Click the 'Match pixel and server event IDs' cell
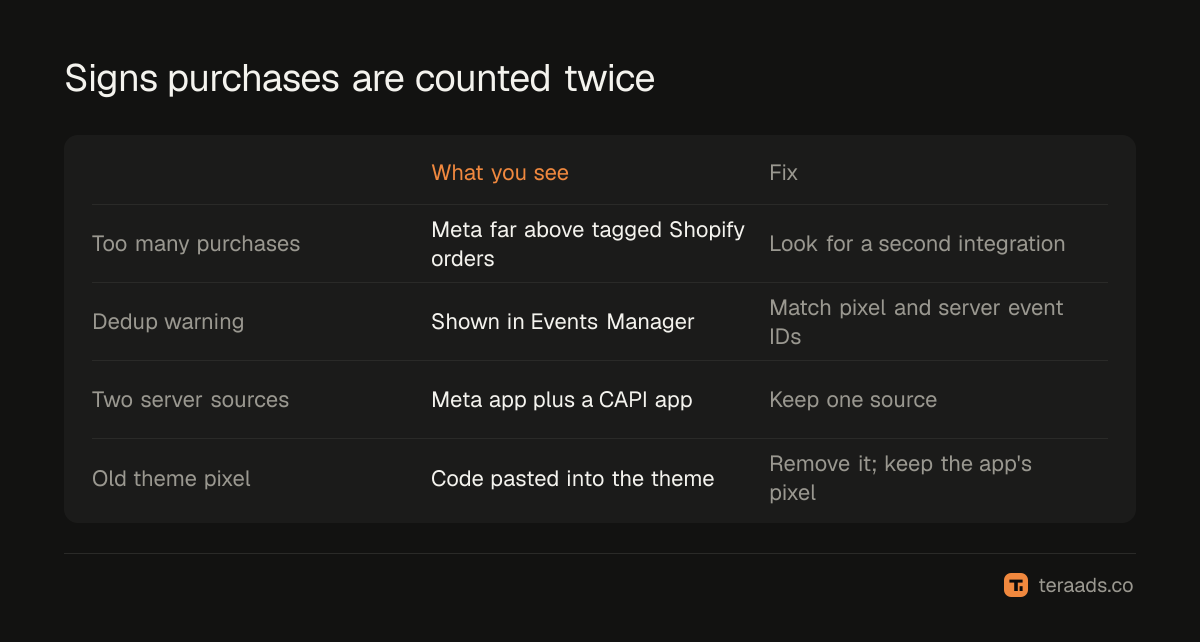1200x642 pixels. coord(916,322)
